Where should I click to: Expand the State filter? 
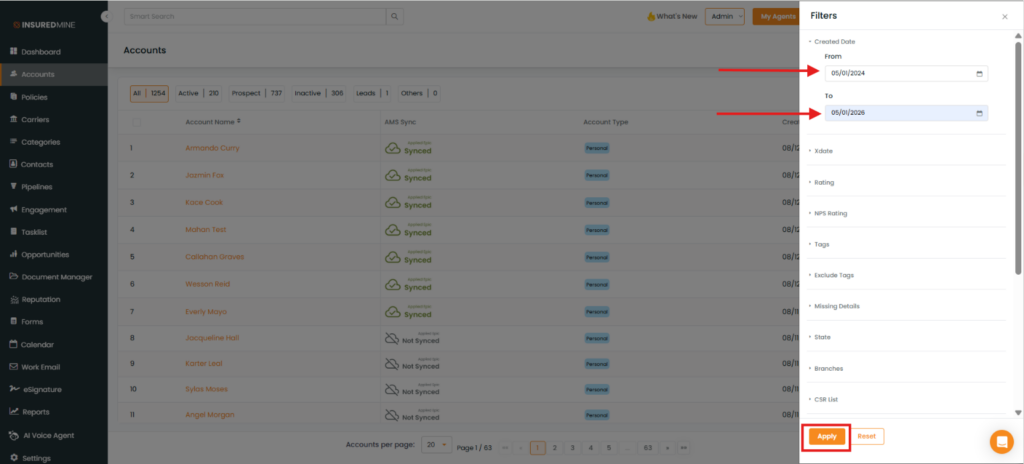[x=820, y=337]
